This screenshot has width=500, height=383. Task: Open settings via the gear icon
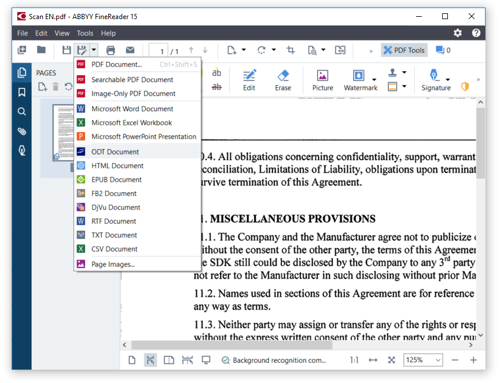pyautogui.click(x=458, y=33)
